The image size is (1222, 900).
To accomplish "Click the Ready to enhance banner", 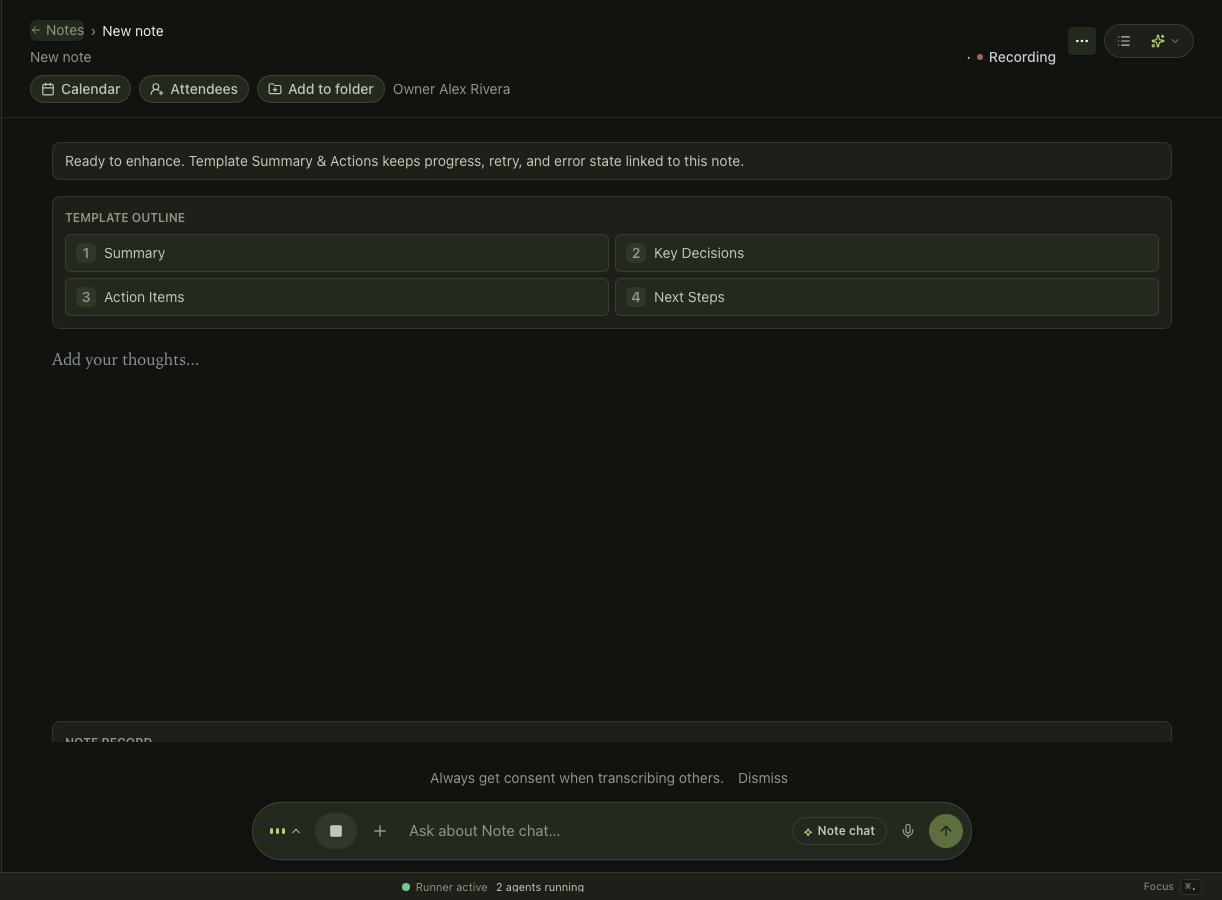I will pos(612,161).
